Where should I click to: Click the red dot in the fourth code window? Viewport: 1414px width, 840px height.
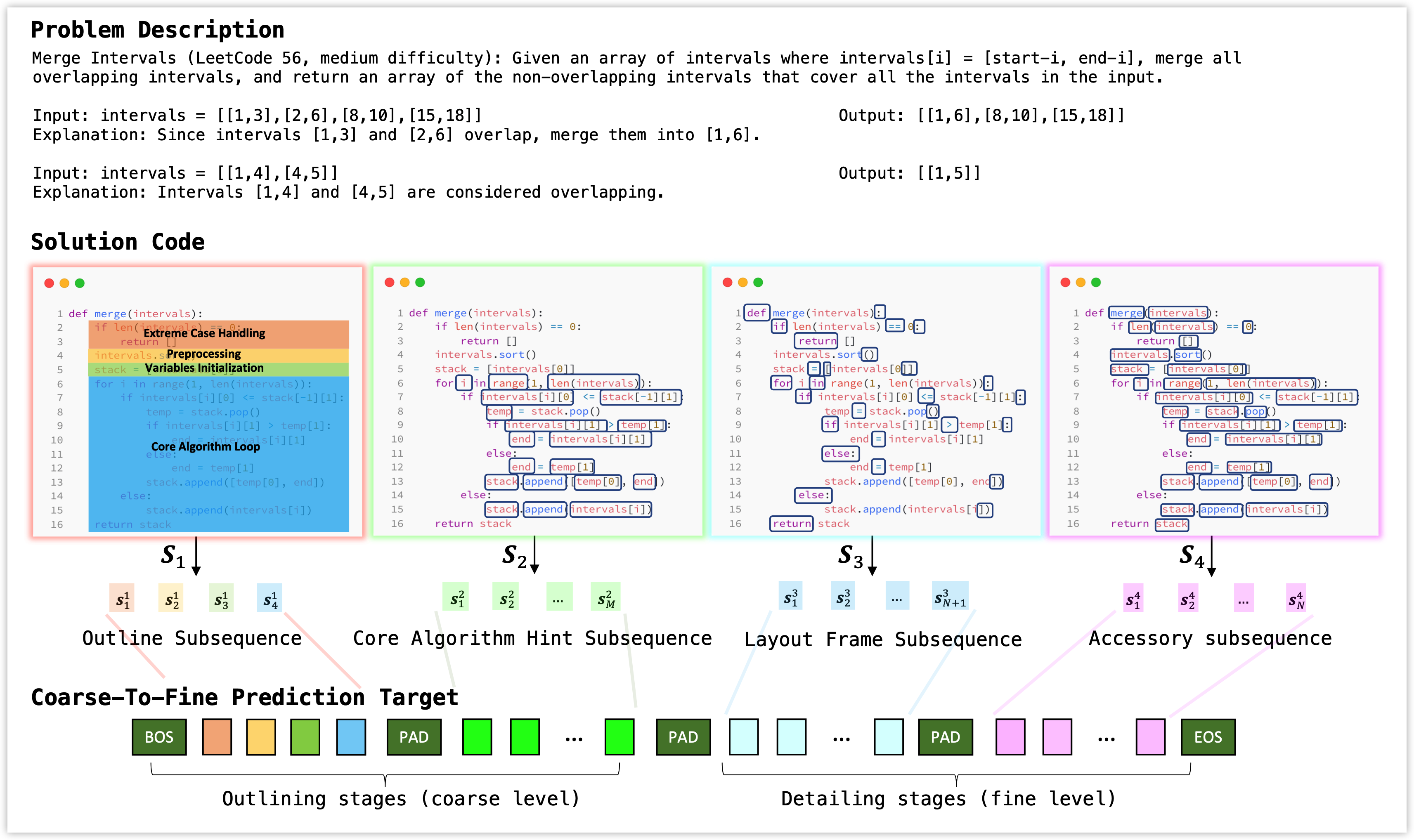[1065, 283]
